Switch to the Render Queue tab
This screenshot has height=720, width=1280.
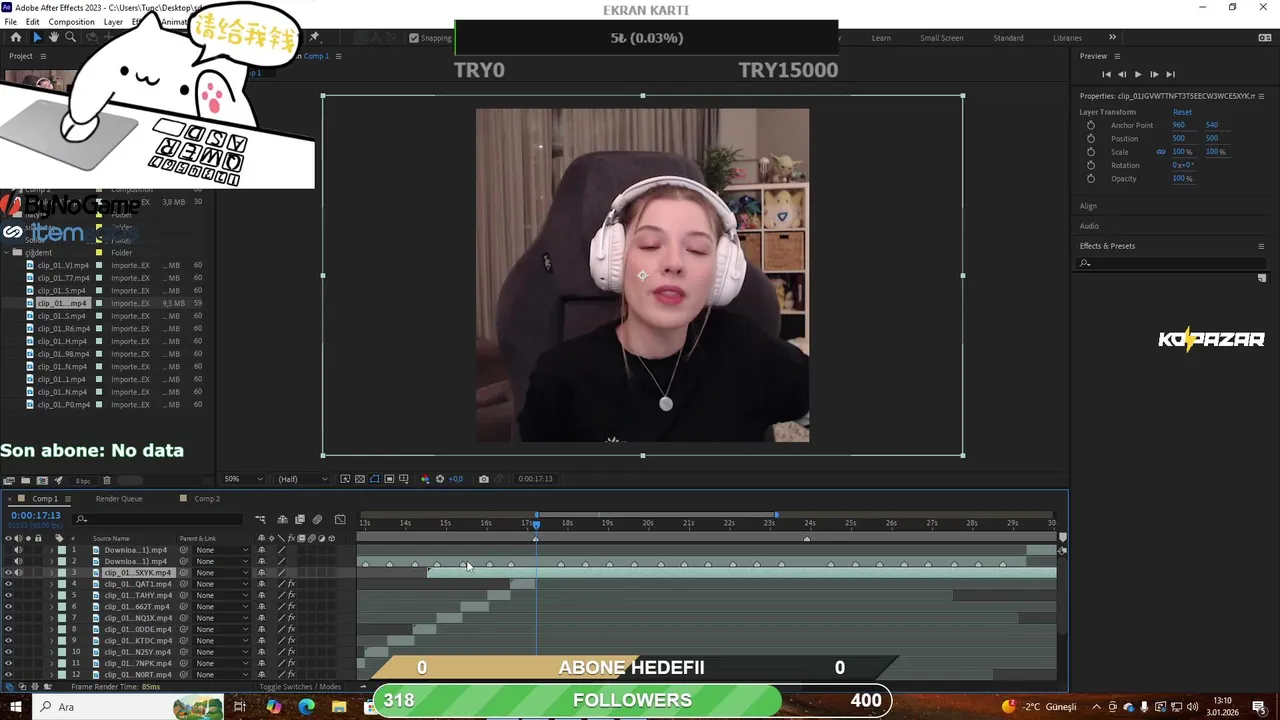(119, 499)
